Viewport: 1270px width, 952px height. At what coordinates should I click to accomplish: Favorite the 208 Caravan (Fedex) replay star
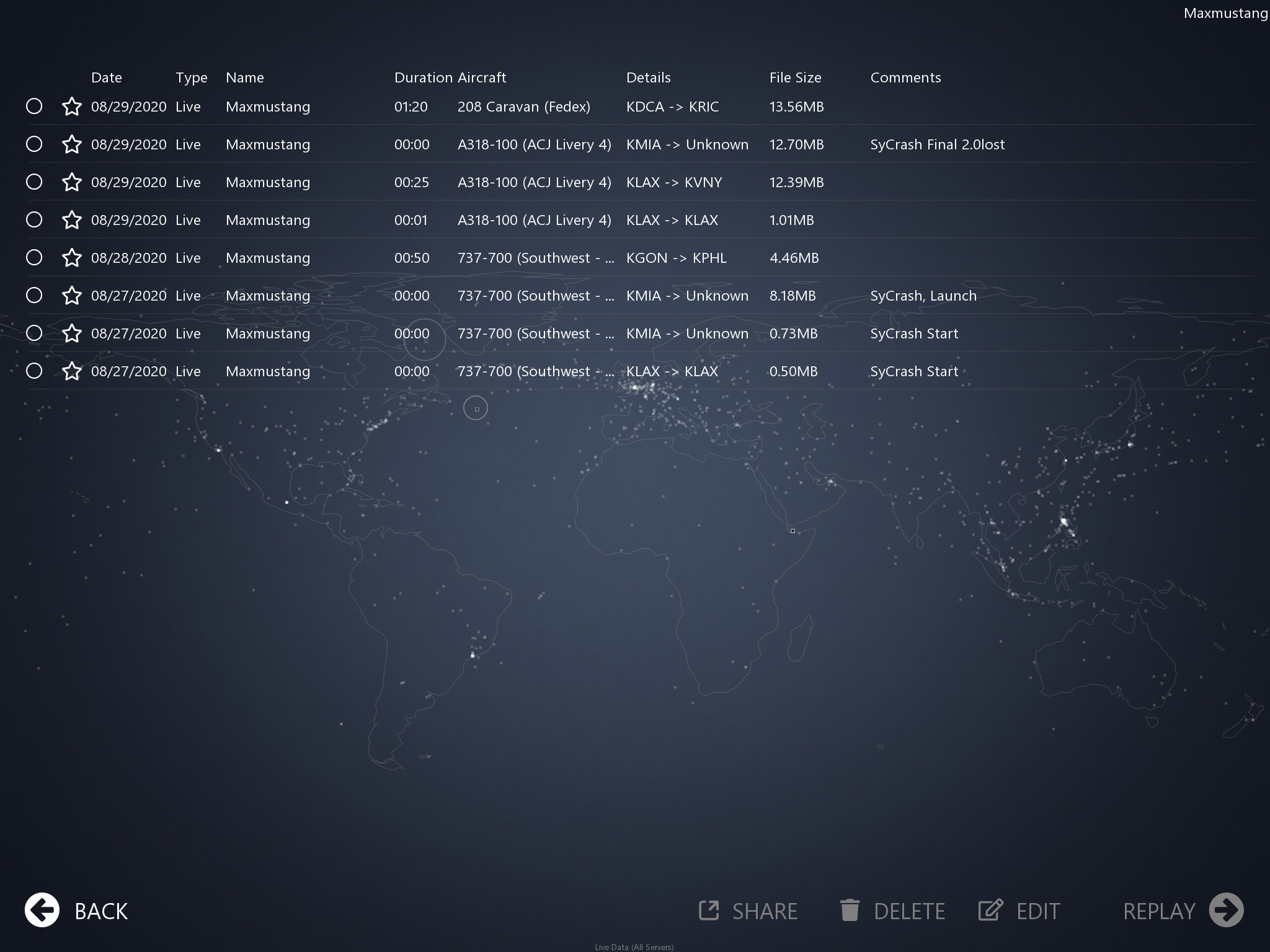[72, 107]
